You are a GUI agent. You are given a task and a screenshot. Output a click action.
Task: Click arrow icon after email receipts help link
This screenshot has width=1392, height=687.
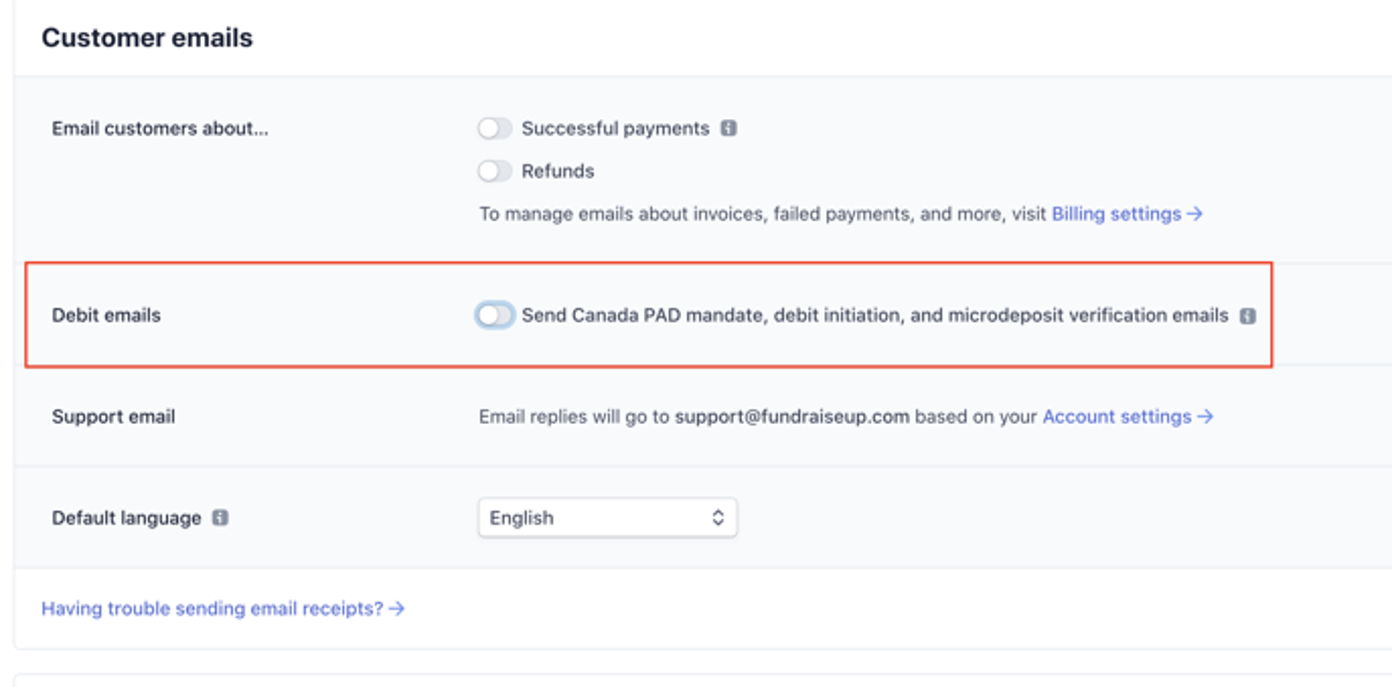[x=397, y=608]
